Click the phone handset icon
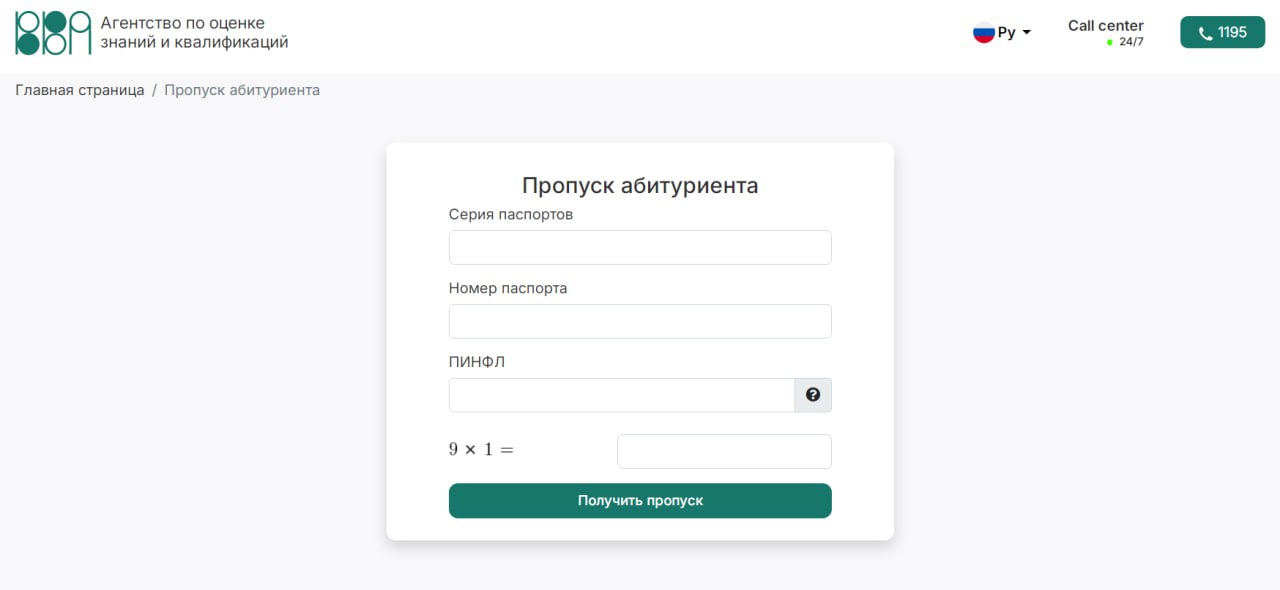The image size is (1280, 590). [x=1205, y=33]
